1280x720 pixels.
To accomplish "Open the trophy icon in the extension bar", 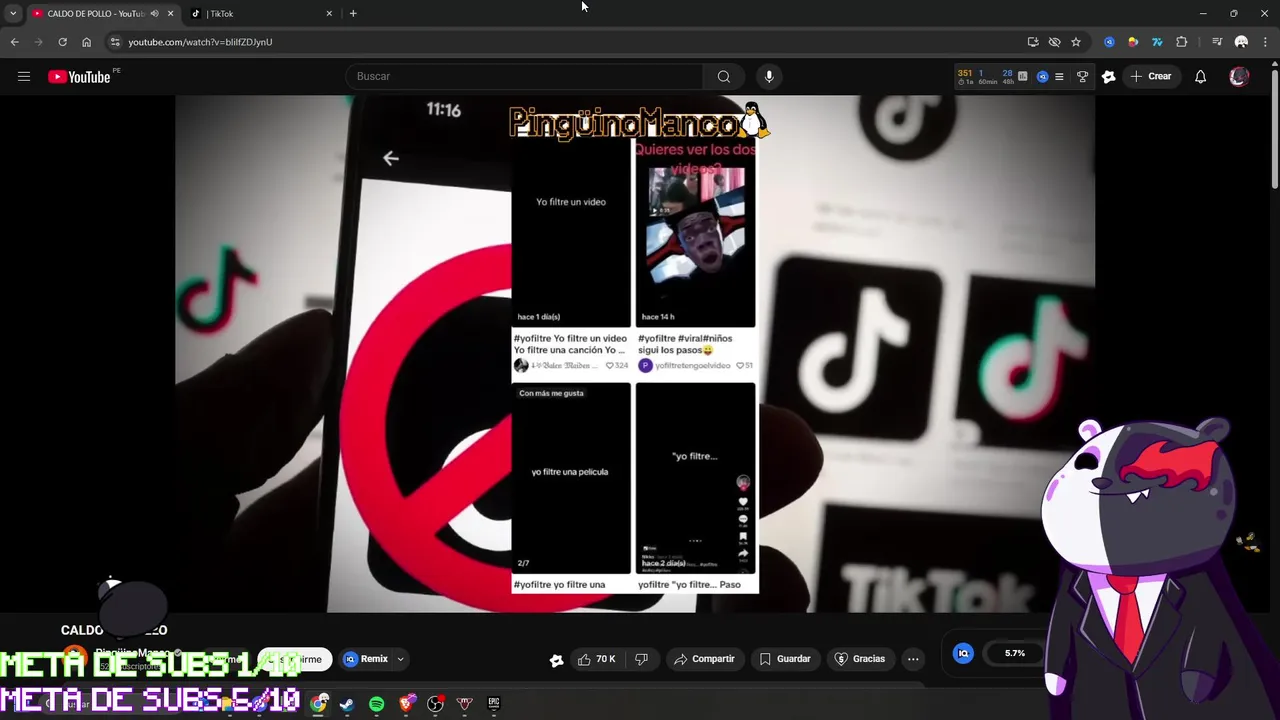I will (x=1082, y=76).
